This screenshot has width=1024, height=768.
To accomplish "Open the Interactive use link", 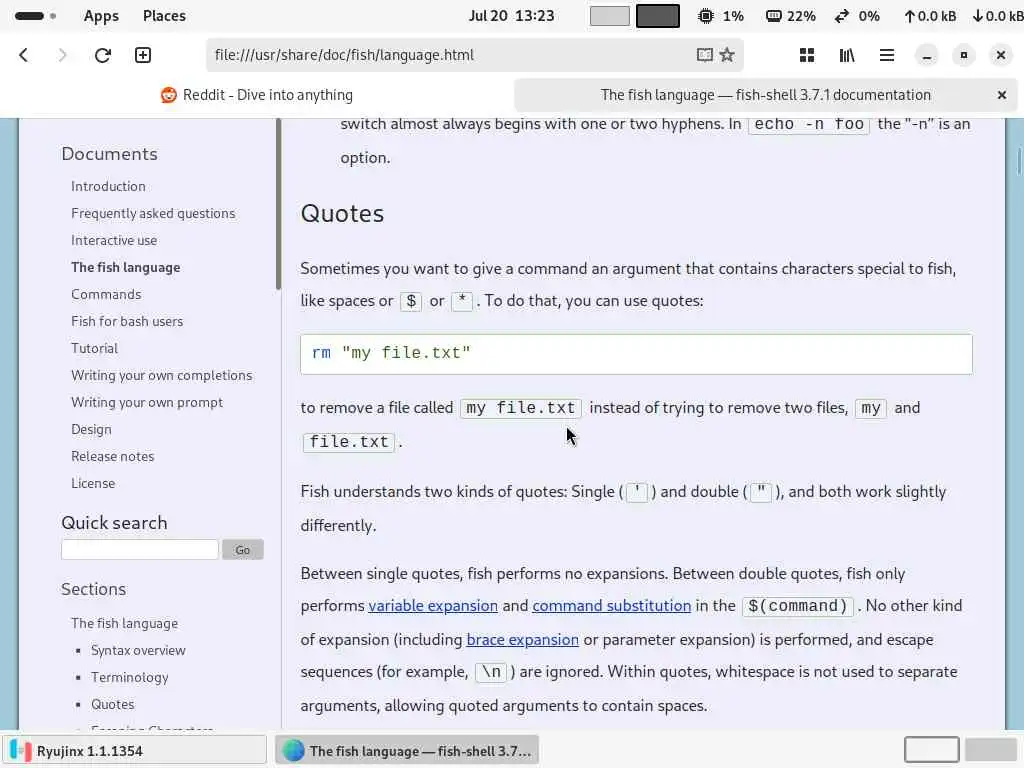I will [114, 240].
